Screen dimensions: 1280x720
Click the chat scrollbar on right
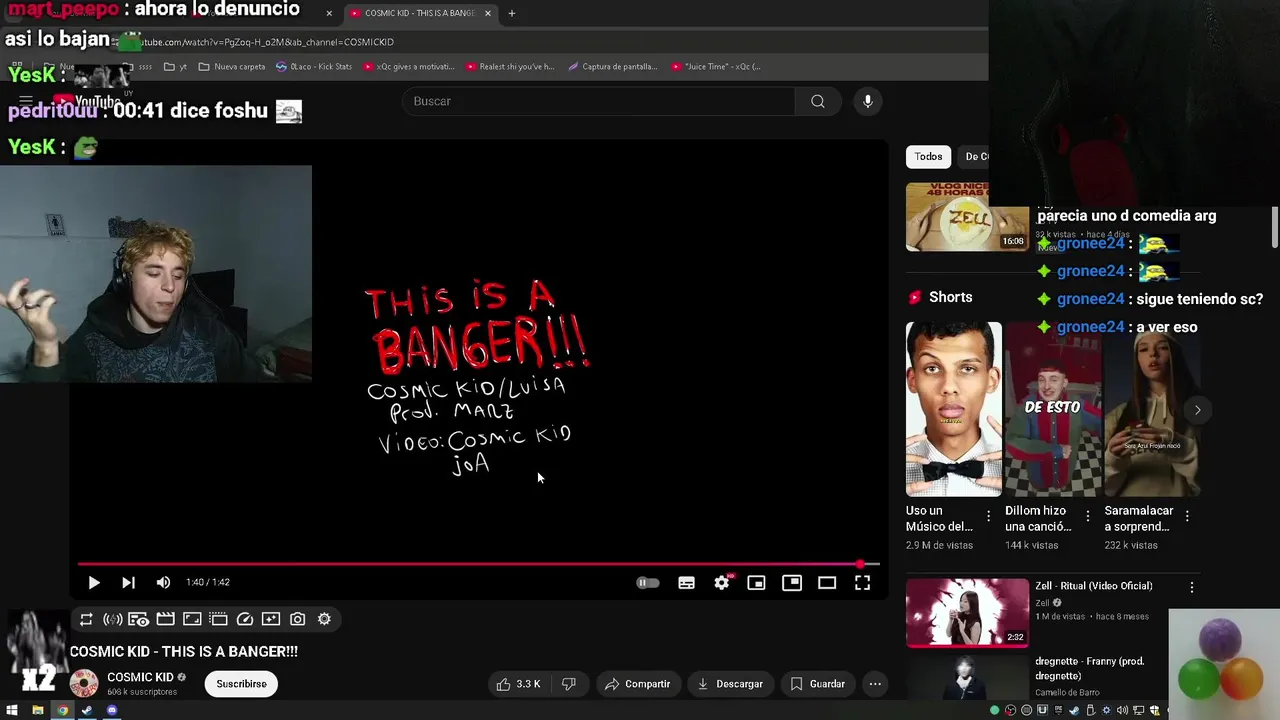click(1274, 227)
